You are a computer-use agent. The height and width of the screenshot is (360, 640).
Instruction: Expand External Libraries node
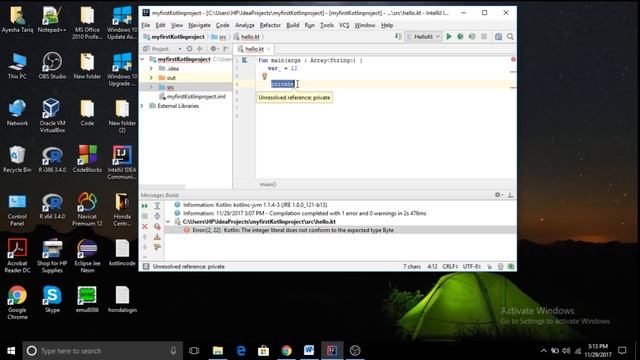tap(142, 106)
